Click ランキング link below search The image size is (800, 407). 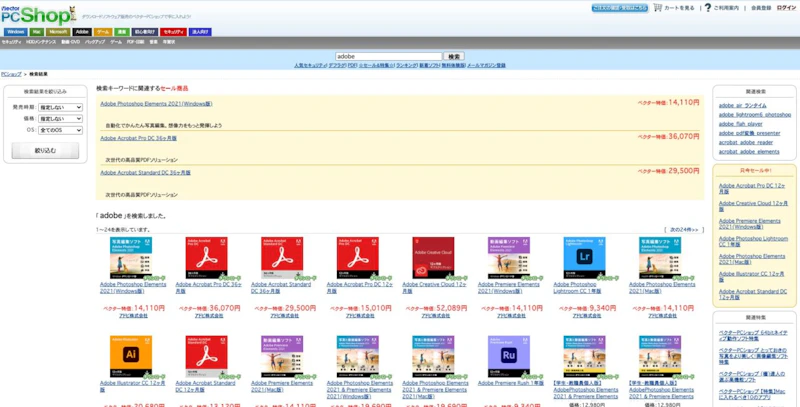(406, 65)
